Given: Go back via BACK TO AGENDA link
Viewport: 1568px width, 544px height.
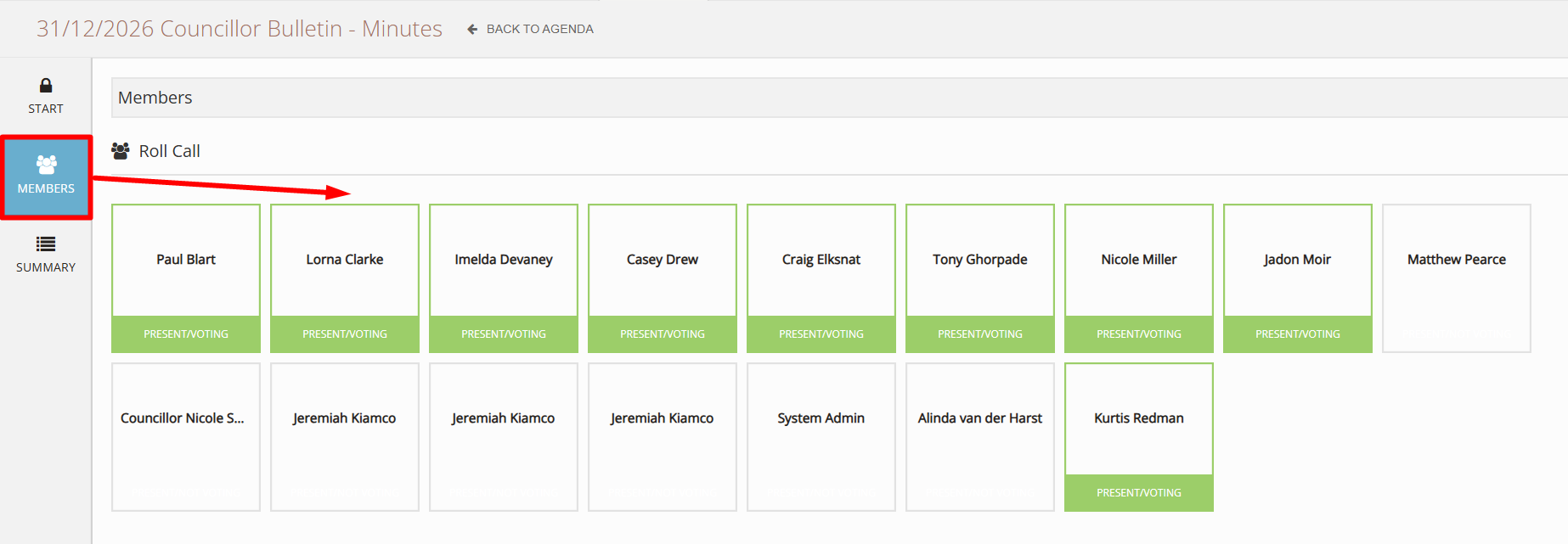Looking at the screenshot, I should (x=539, y=29).
